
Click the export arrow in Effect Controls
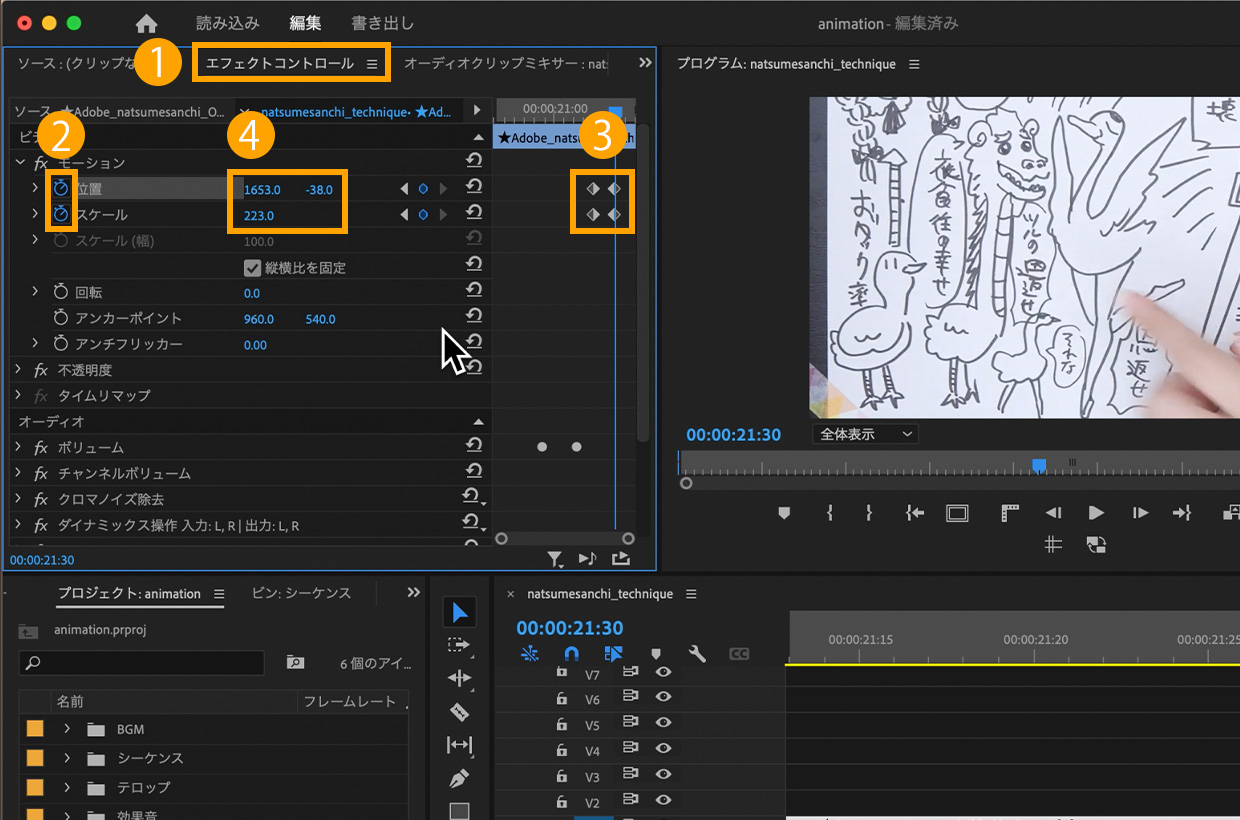621,559
